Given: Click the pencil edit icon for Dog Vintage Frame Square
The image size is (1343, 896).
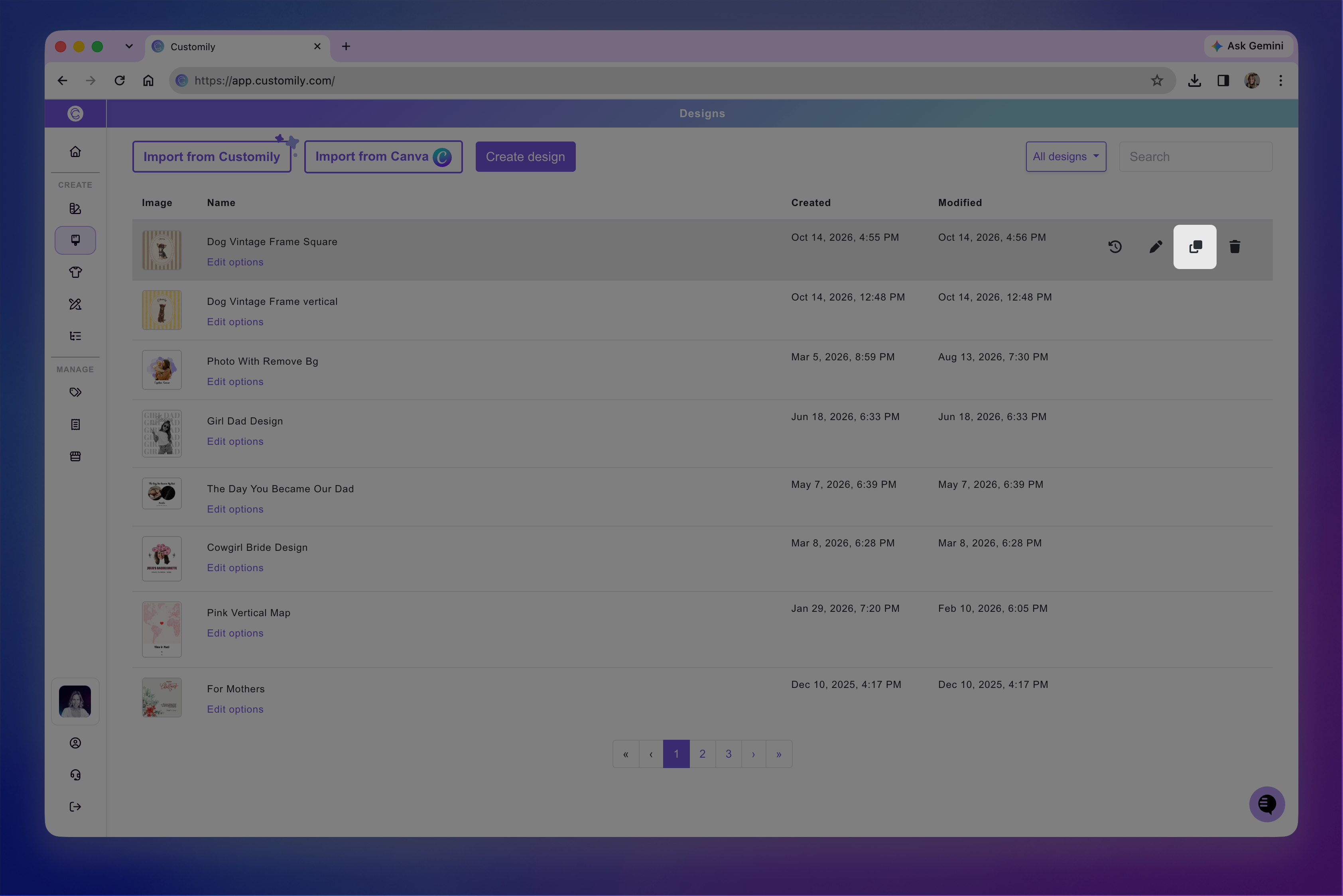Looking at the screenshot, I should point(1156,247).
